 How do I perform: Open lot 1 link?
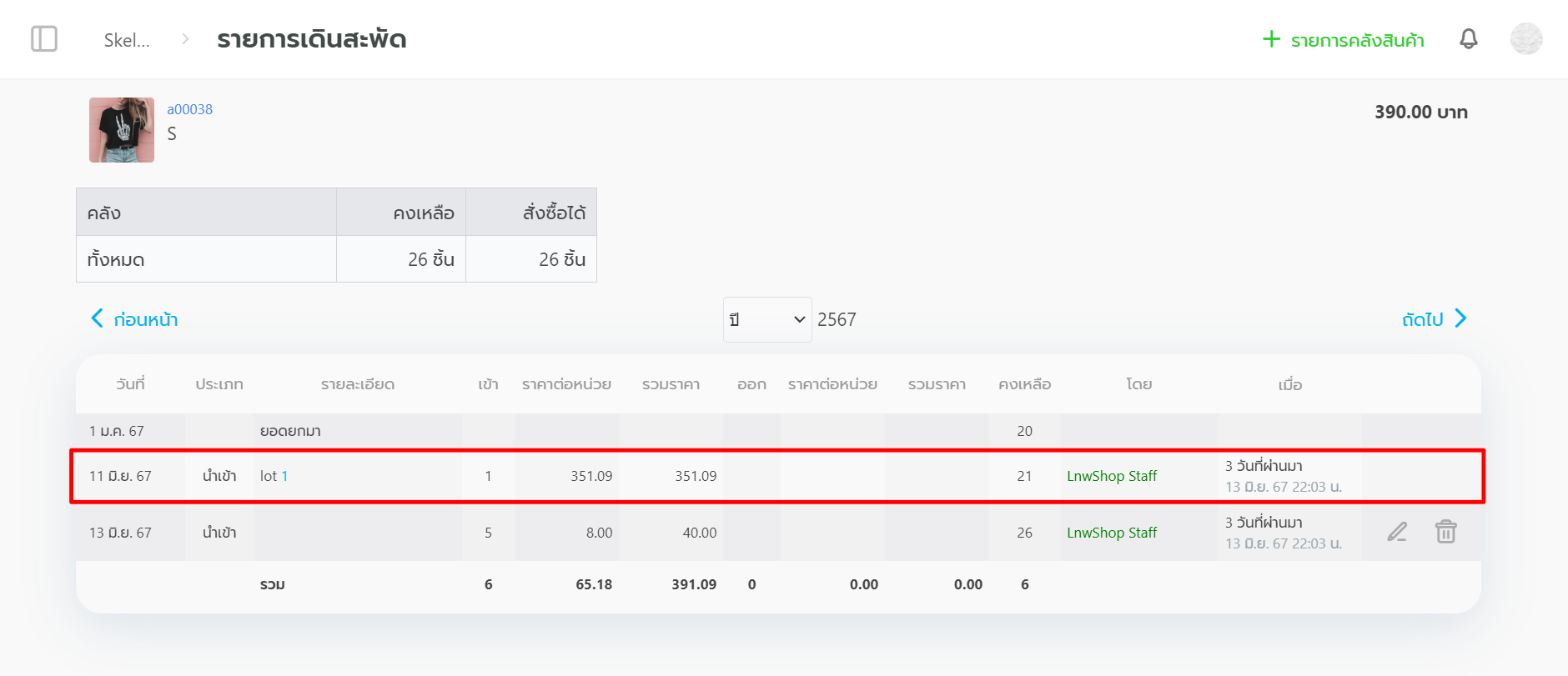(x=284, y=476)
